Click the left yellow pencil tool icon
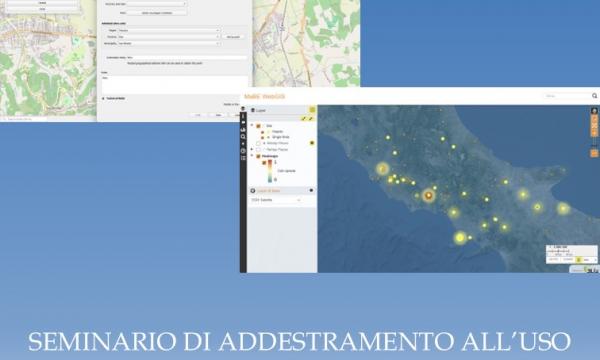Viewport: 600px width, 360px height. click(304, 119)
